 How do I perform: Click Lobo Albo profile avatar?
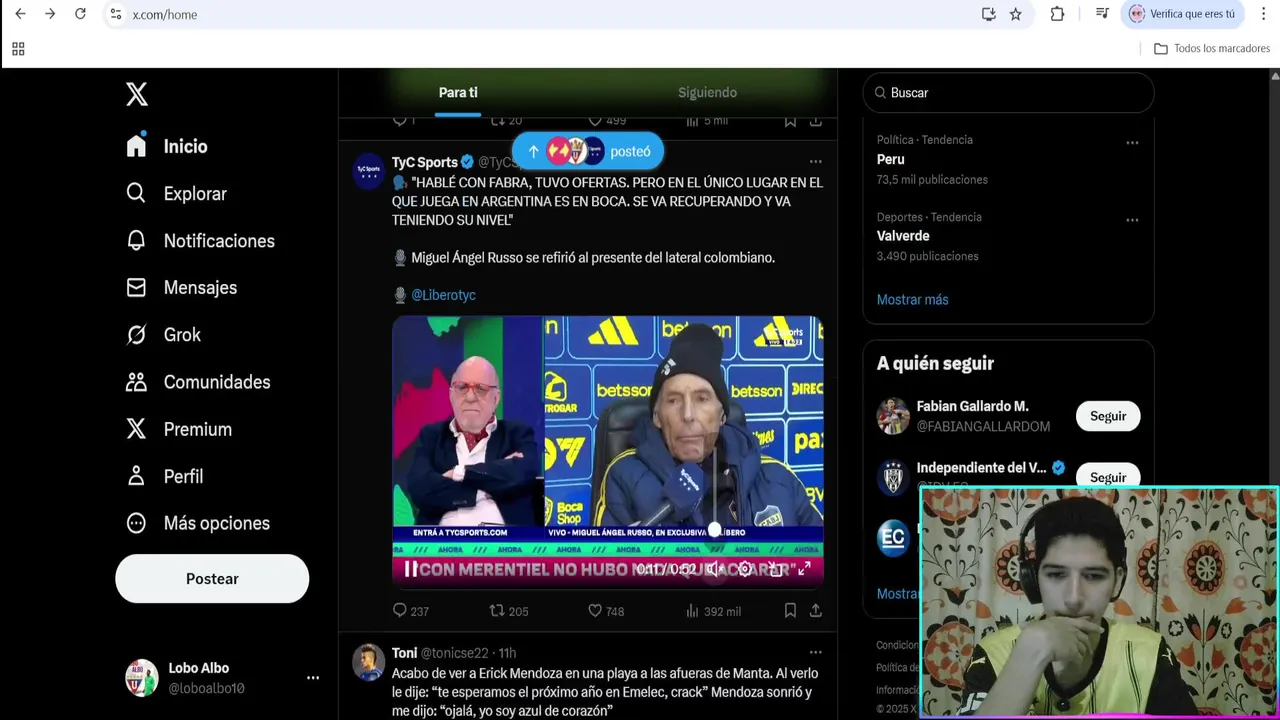coord(141,678)
